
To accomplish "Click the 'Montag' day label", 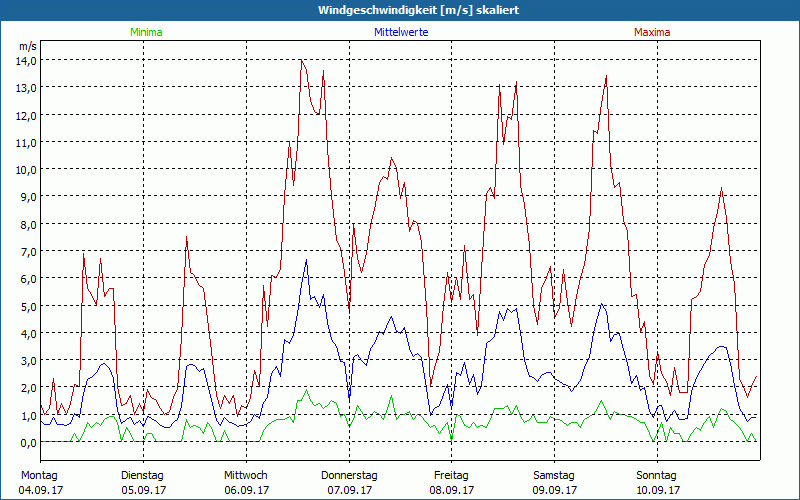I will coord(40,475).
